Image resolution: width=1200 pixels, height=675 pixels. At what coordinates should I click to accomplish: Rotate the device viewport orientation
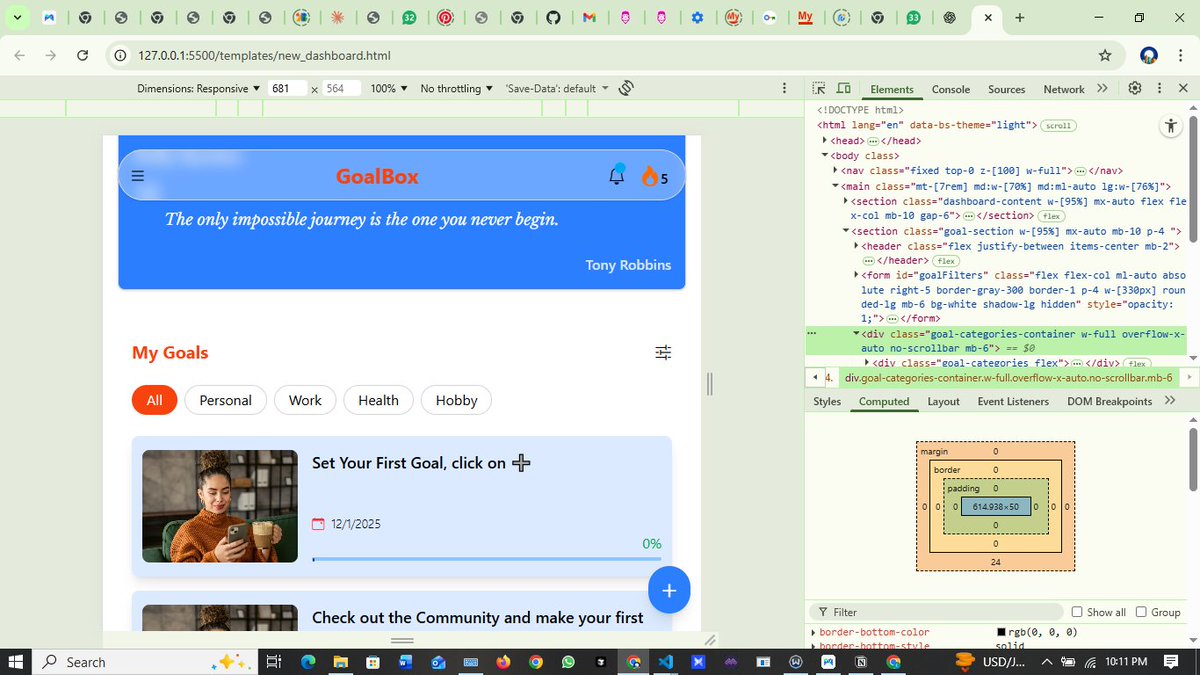626,88
